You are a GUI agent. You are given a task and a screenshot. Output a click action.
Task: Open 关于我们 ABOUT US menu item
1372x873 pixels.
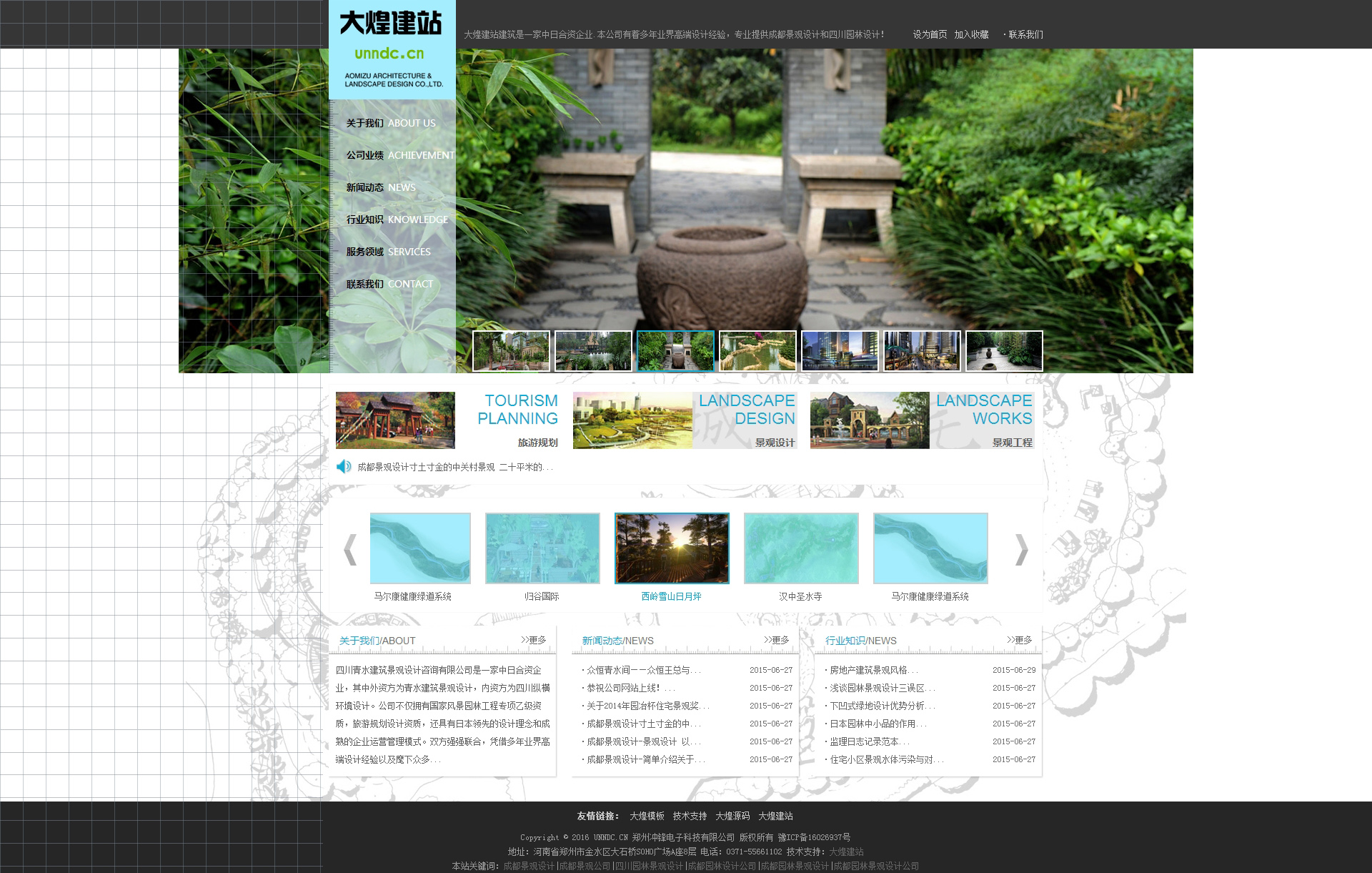(x=390, y=123)
